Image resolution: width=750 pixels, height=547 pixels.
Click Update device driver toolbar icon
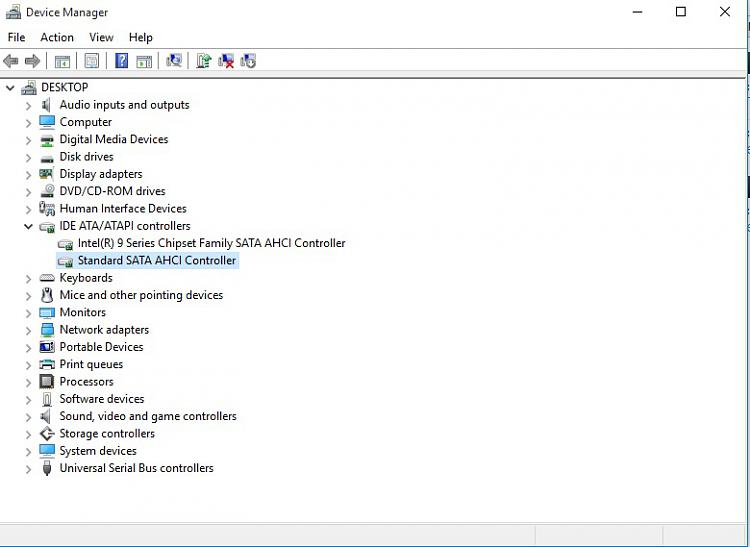[x=203, y=61]
